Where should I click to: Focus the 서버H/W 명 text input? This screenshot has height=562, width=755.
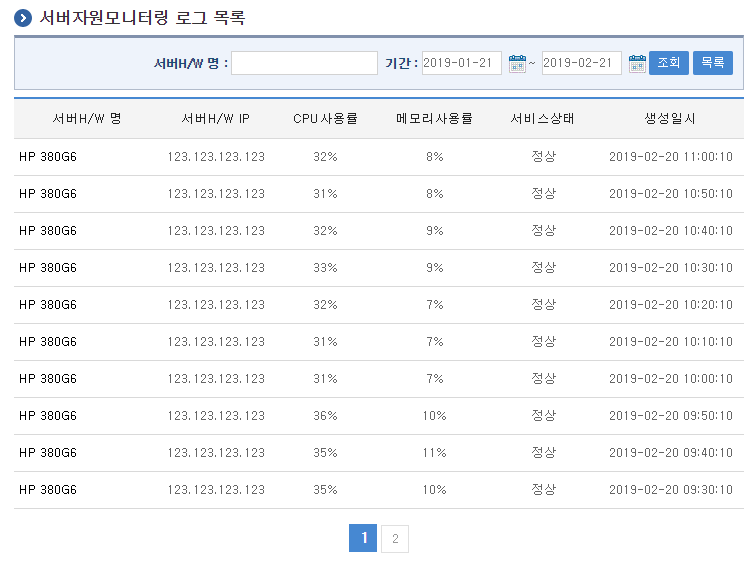pyautogui.click(x=304, y=63)
